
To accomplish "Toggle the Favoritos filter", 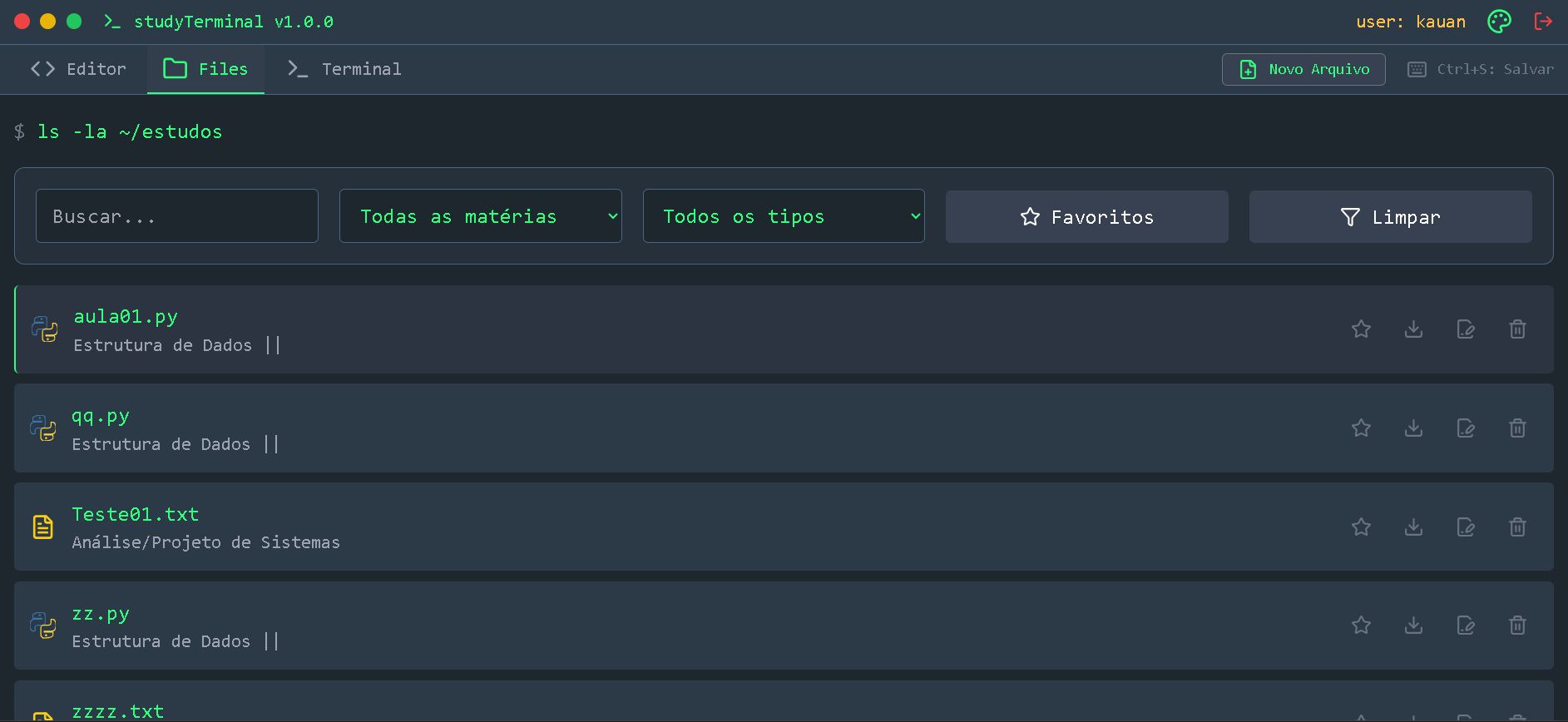I will point(1086,217).
